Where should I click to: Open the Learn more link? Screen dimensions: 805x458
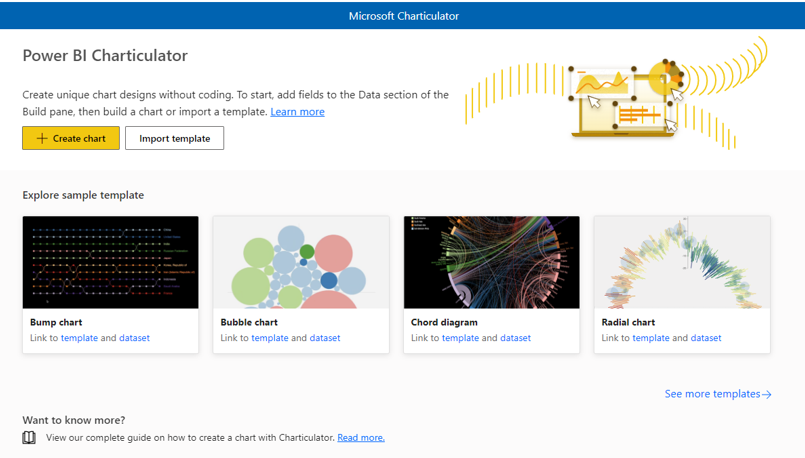[x=297, y=112]
